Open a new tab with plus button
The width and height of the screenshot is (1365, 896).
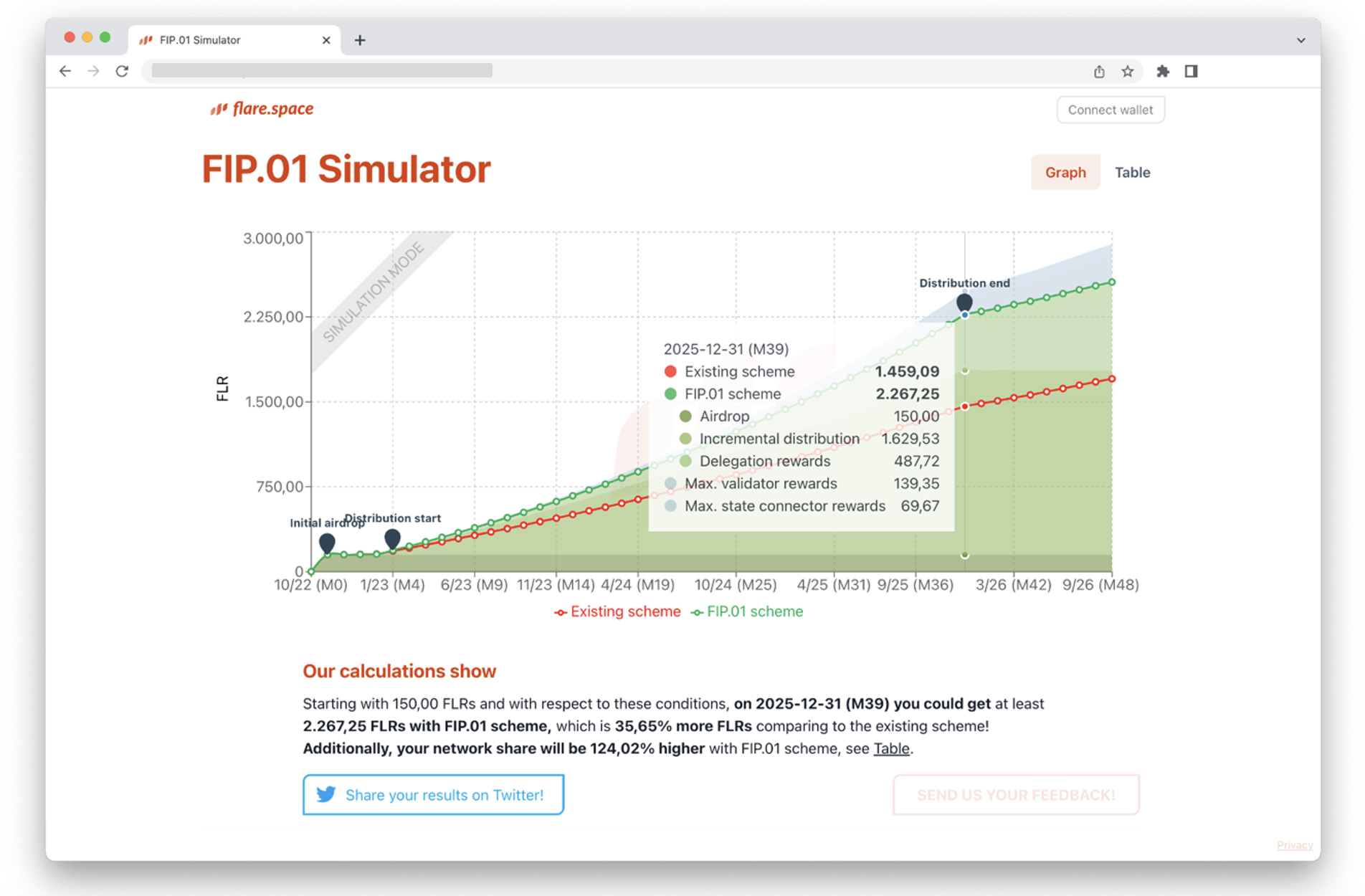coord(360,40)
